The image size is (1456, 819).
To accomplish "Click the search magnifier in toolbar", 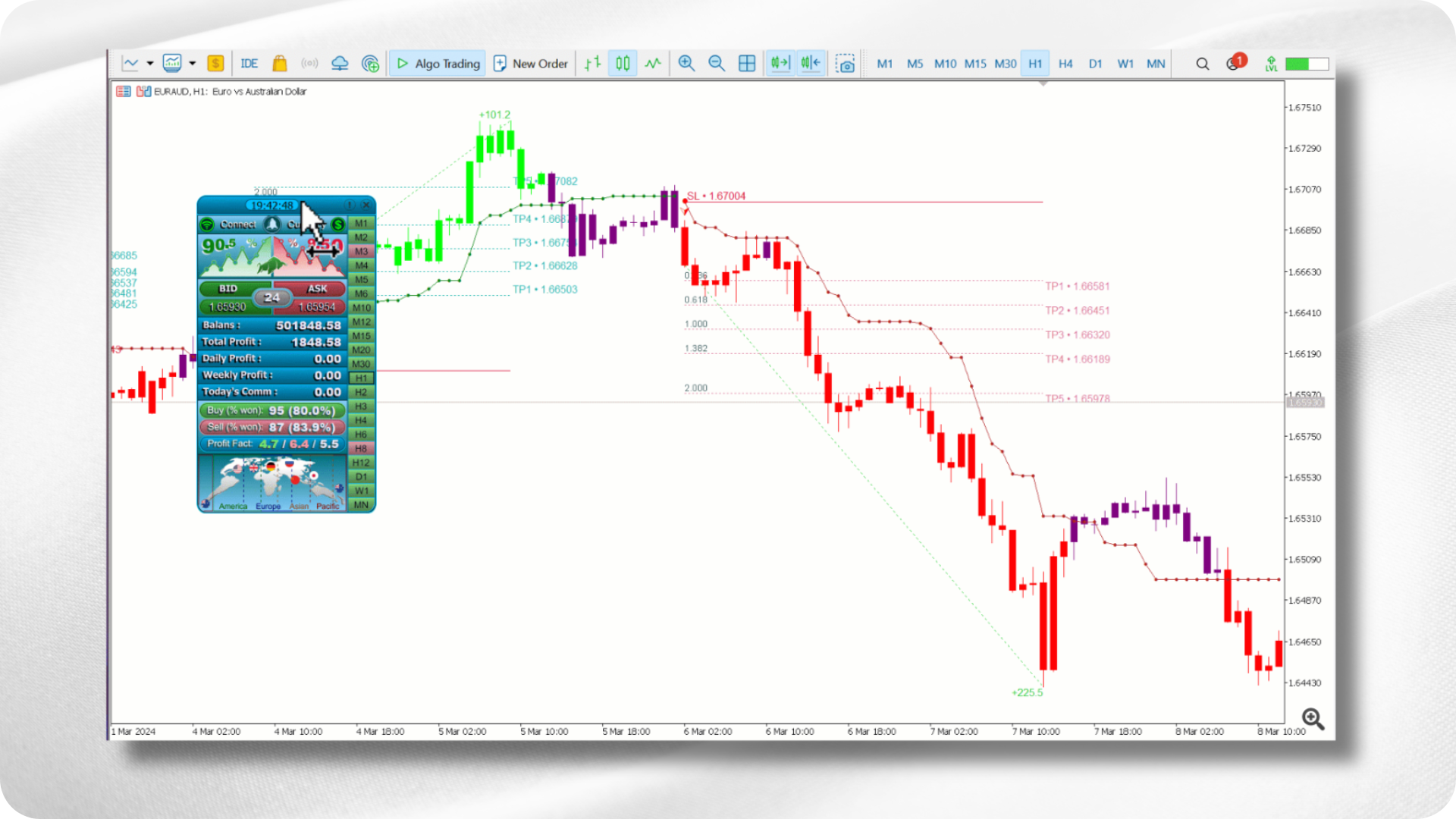I will tap(1202, 64).
